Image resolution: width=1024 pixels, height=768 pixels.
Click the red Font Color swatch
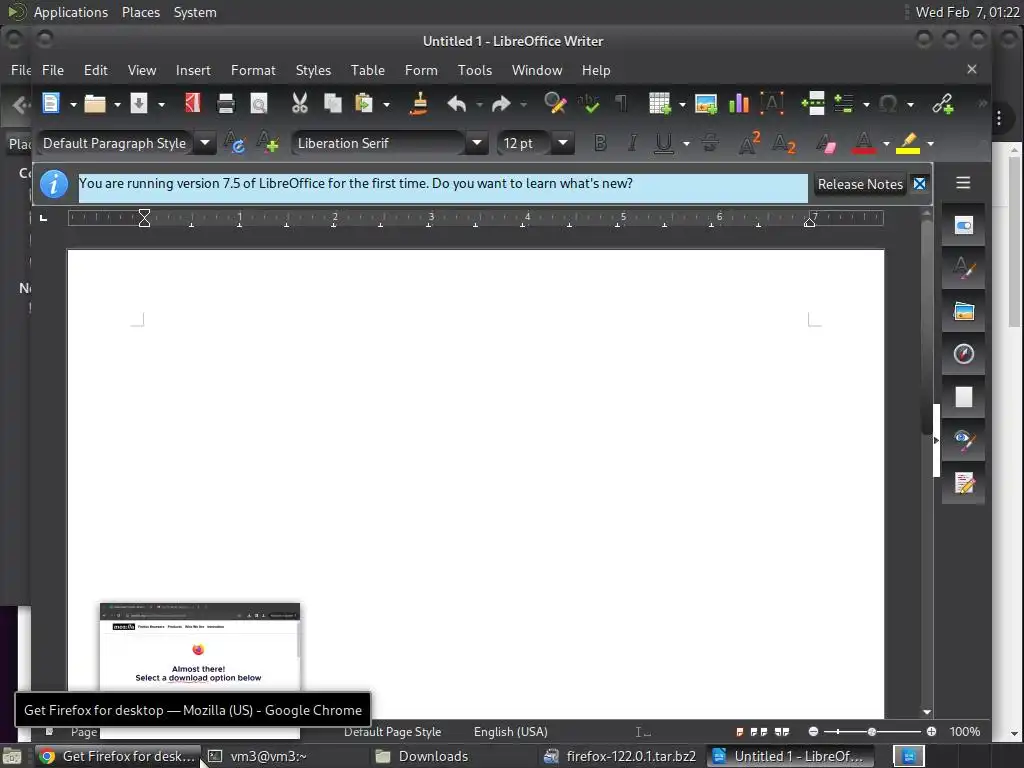(863, 143)
